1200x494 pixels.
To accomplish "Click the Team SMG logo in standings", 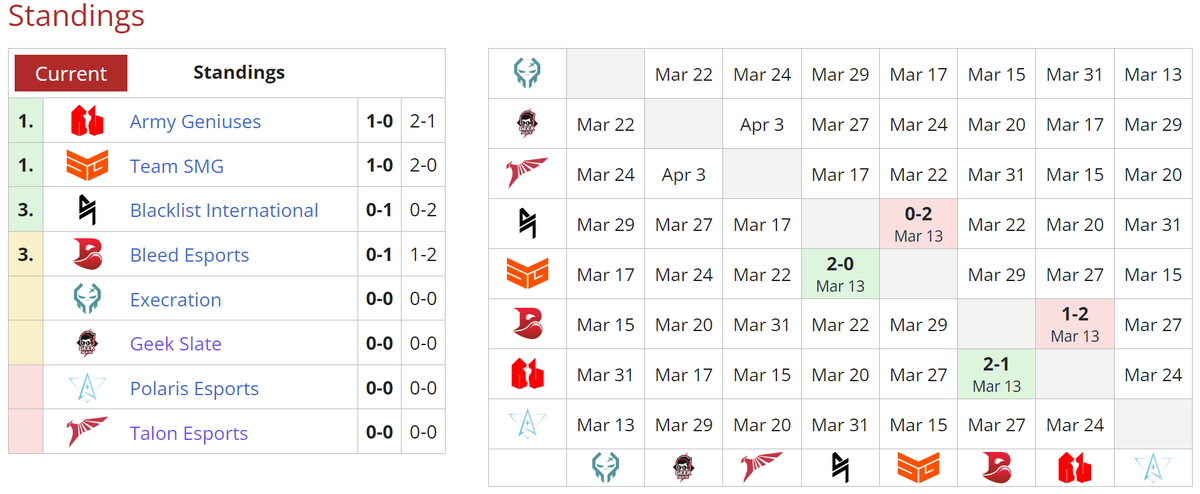I will pos(87,165).
